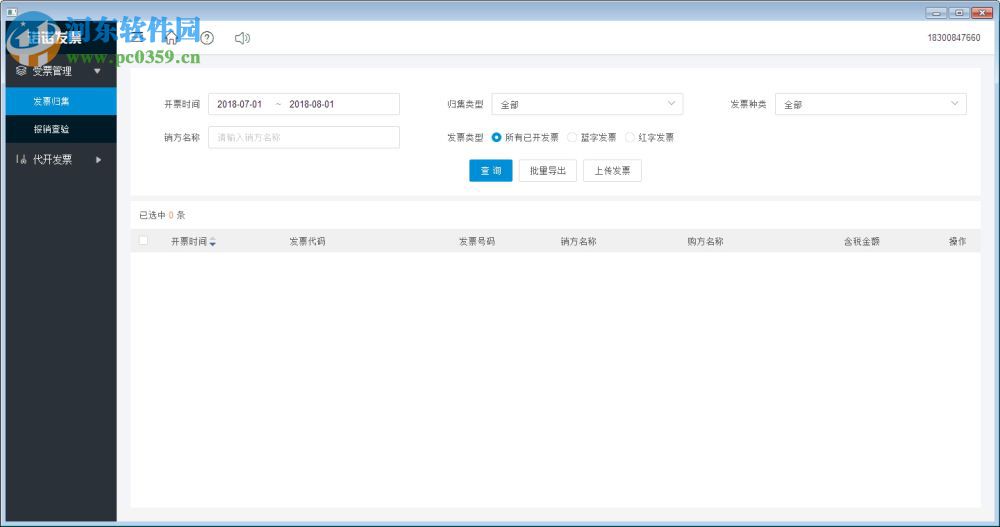The image size is (1000, 527).
Task: Click the 含税金额 column header
Action: click(862, 241)
